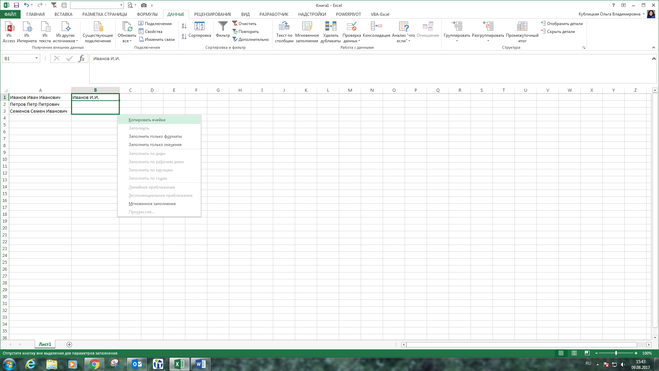
Task: Click 'Отобразить детали' in Структура group
Action: click(561, 24)
